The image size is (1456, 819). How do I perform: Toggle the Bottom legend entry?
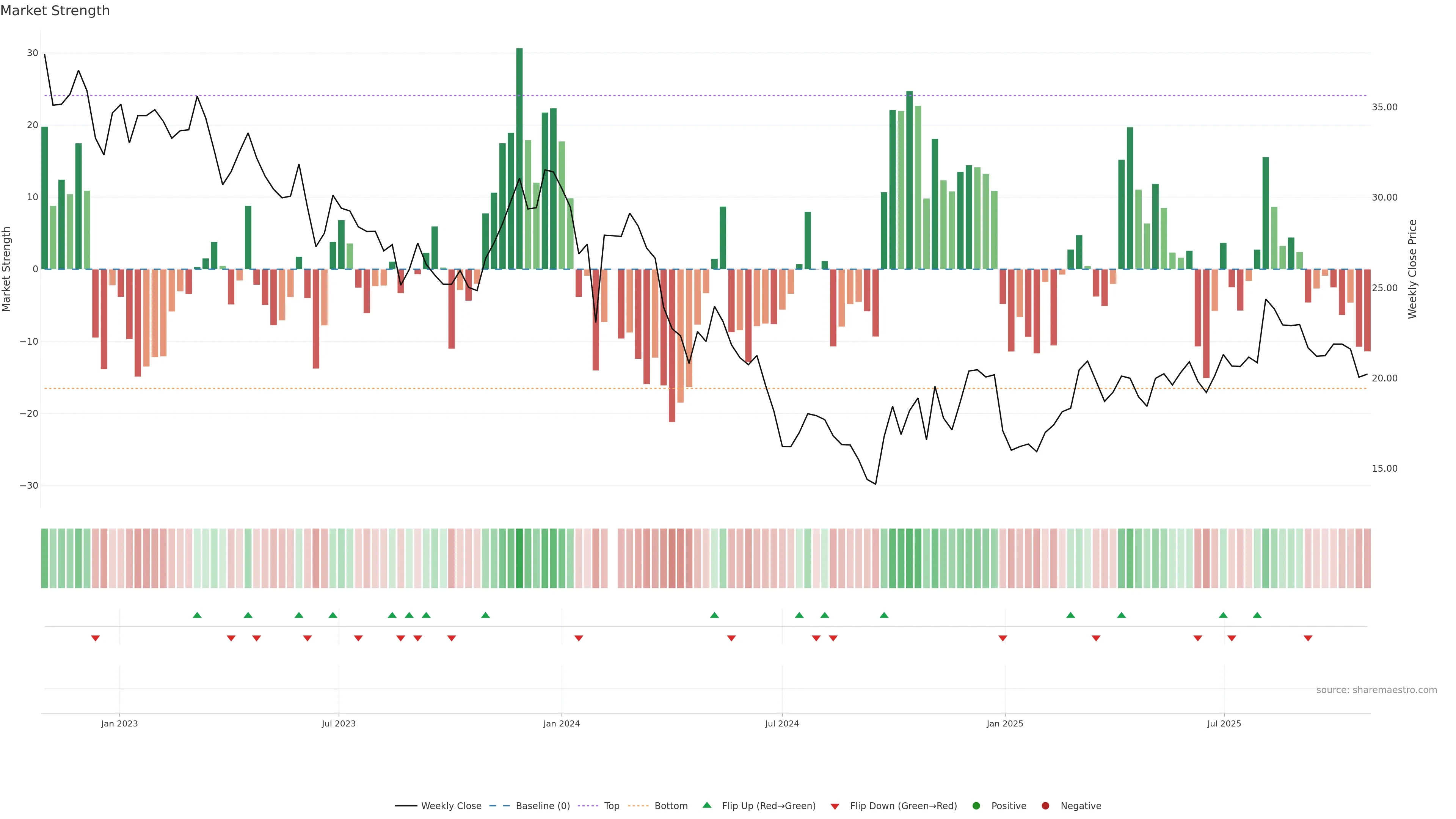tap(671, 805)
